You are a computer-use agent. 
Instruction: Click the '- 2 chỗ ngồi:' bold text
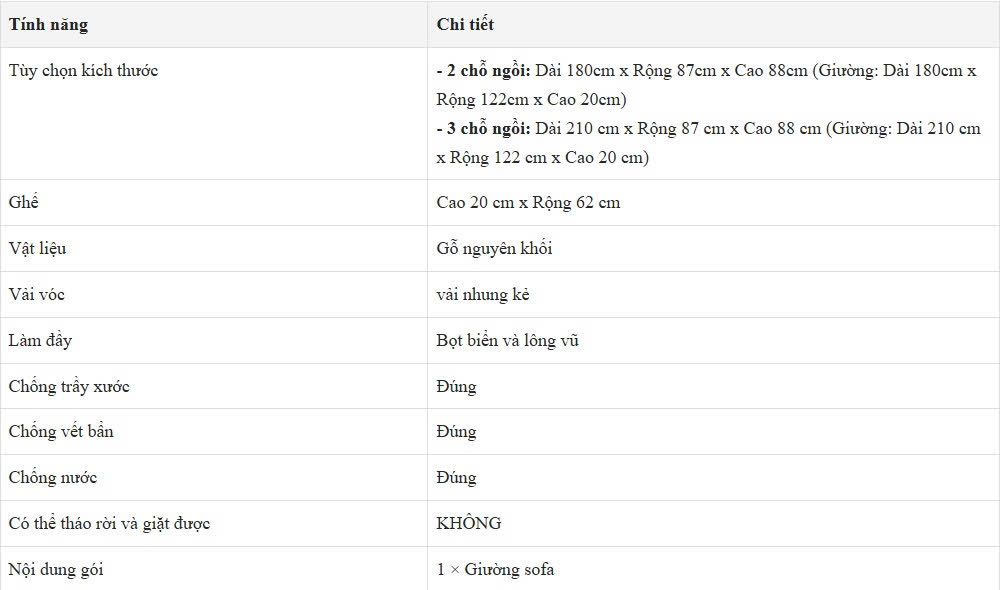point(483,70)
